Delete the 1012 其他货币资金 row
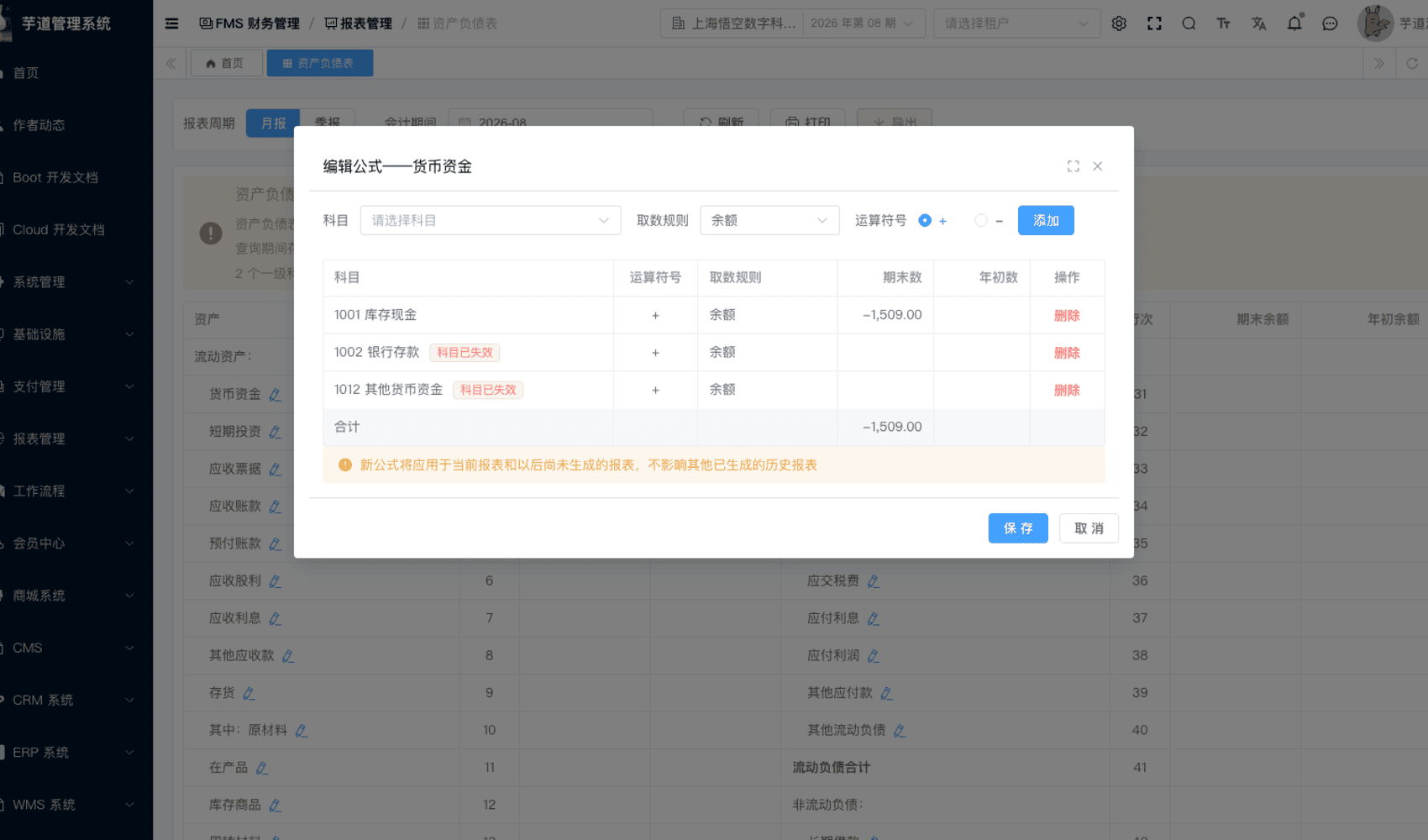The image size is (1428, 840). point(1067,391)
